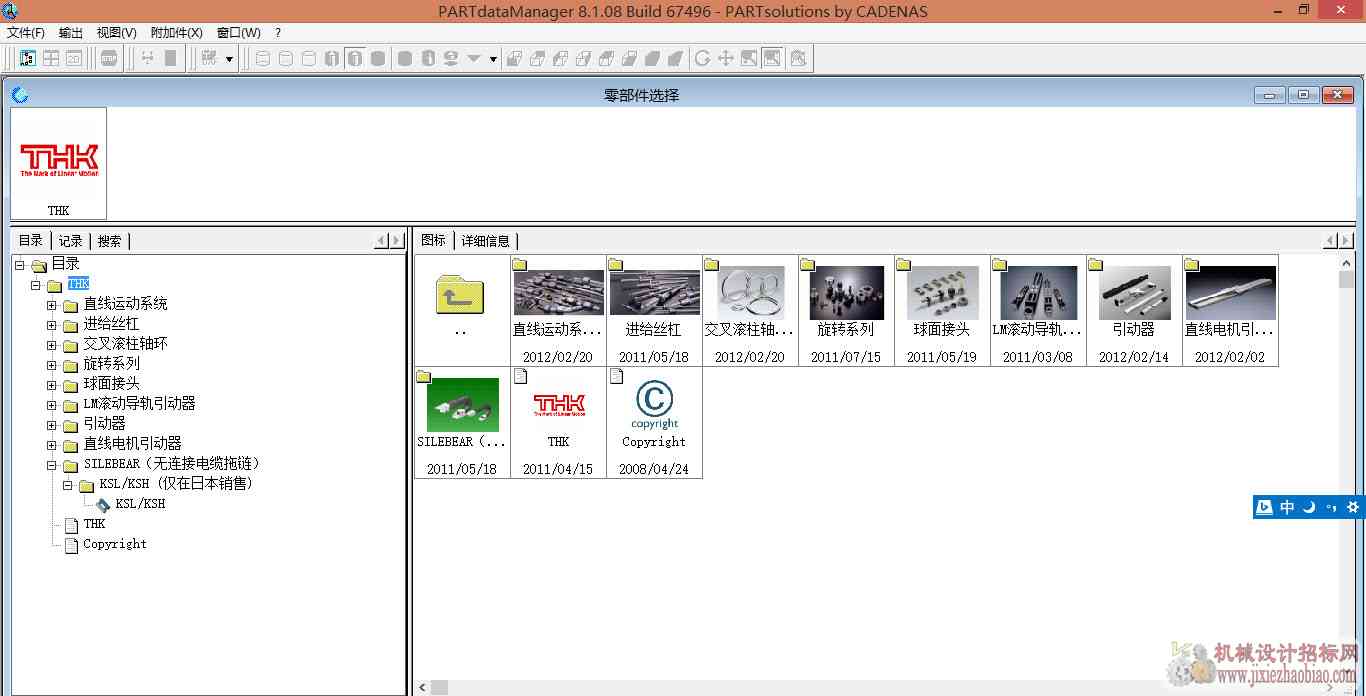
Task: Switch to the 记录 tab
Action: point(70,241)
